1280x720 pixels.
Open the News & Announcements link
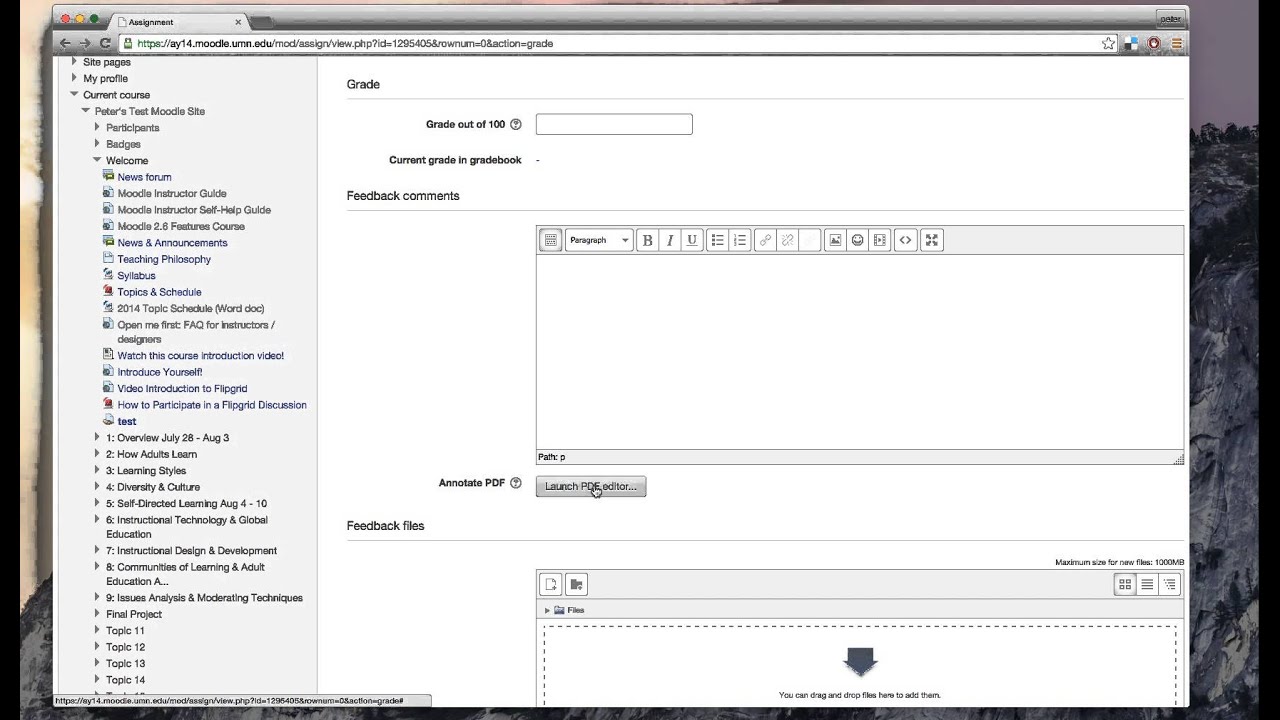tap(172, 243)
